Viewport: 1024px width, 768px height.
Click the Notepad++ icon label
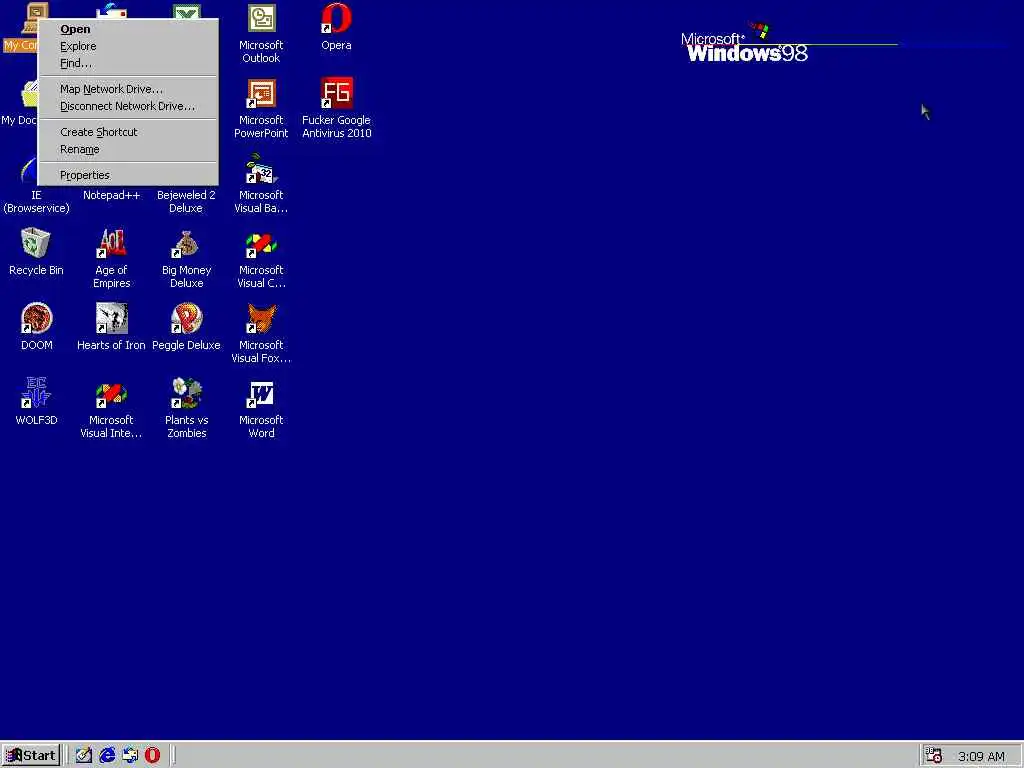click(112, 195)
